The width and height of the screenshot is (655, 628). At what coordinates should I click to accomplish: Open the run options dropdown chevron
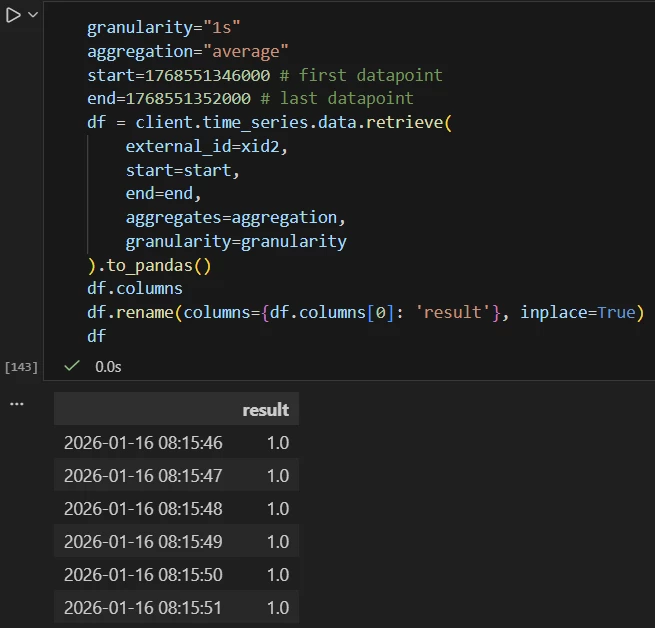(x=34, y=16)
